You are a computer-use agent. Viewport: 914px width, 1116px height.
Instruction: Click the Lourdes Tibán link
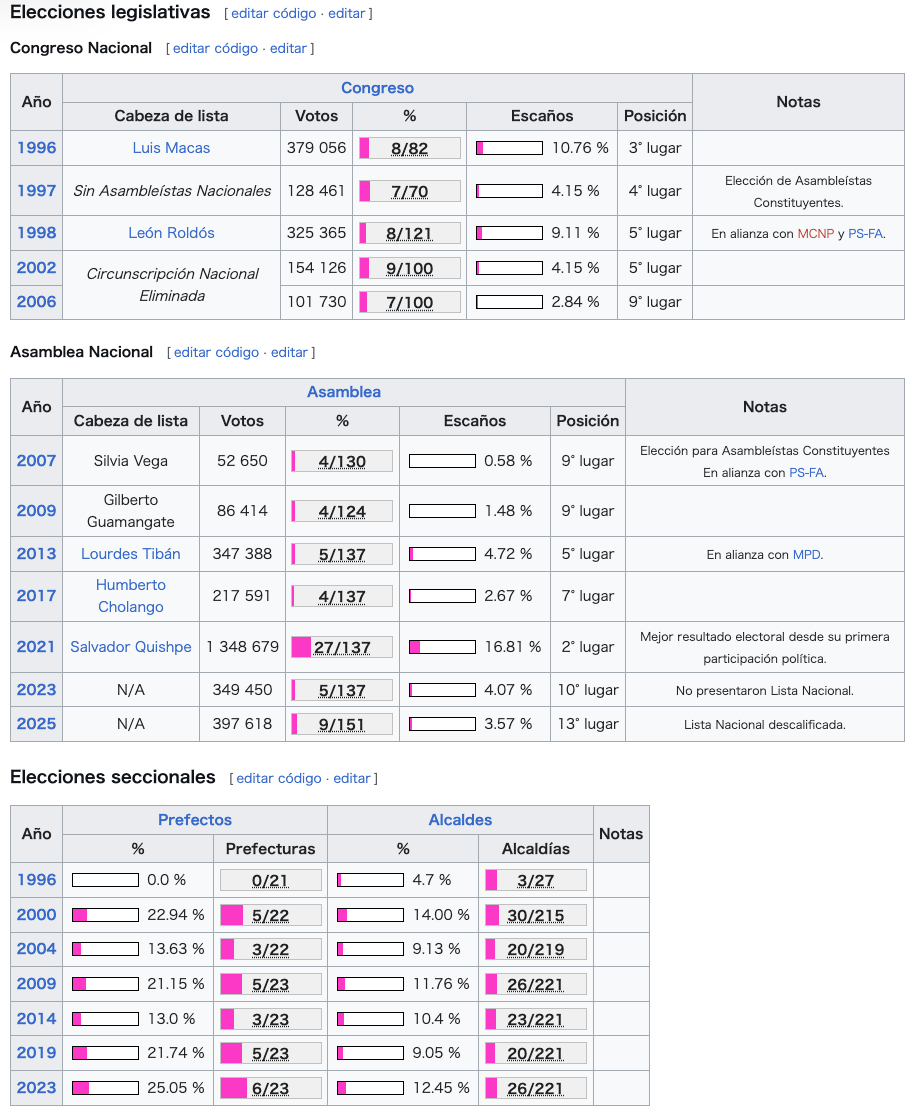tap(131, 554)
